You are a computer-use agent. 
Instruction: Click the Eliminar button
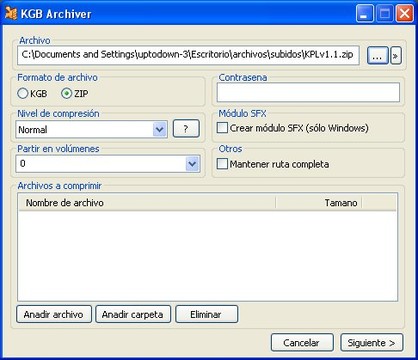[207, 314]
